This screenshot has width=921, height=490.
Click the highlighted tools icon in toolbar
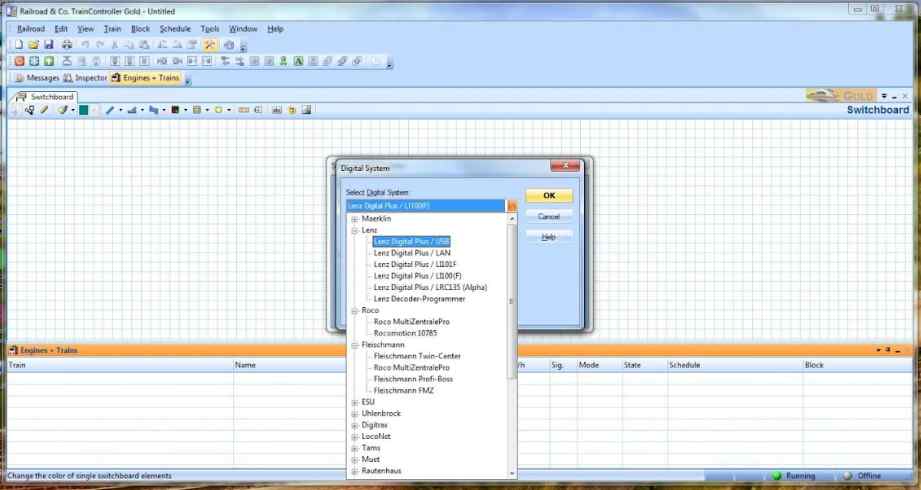coord(209,45)
